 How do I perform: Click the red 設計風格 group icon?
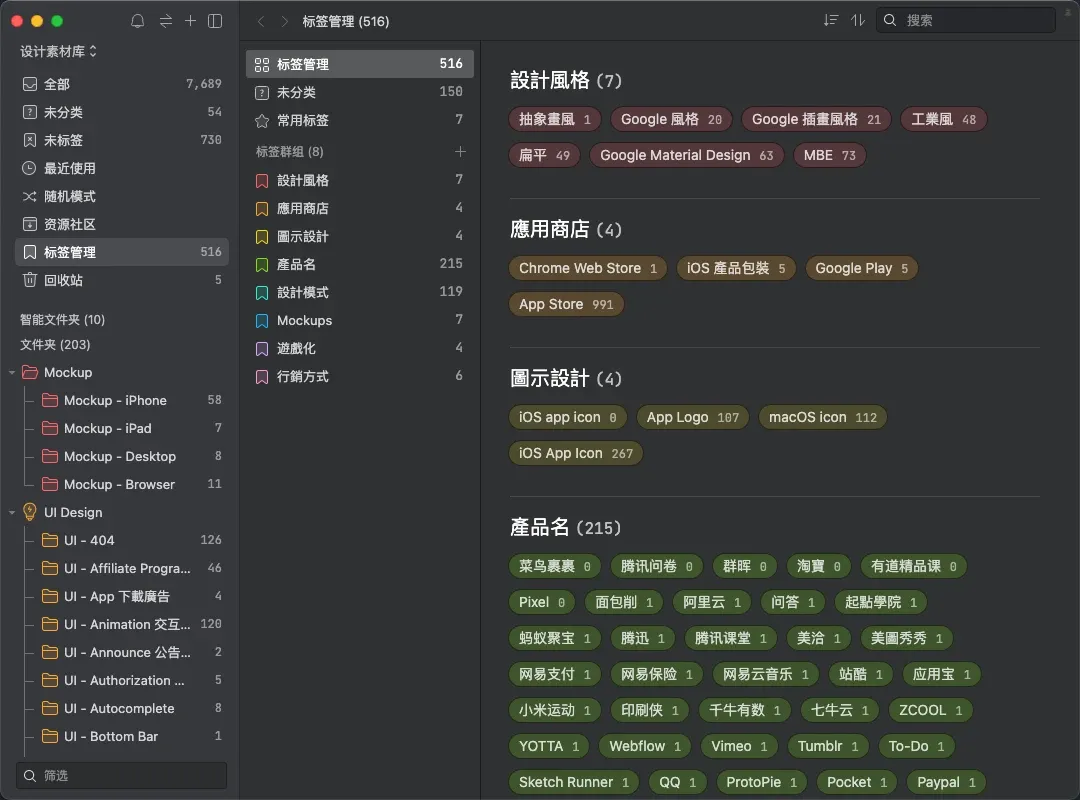tap(262, 181)
